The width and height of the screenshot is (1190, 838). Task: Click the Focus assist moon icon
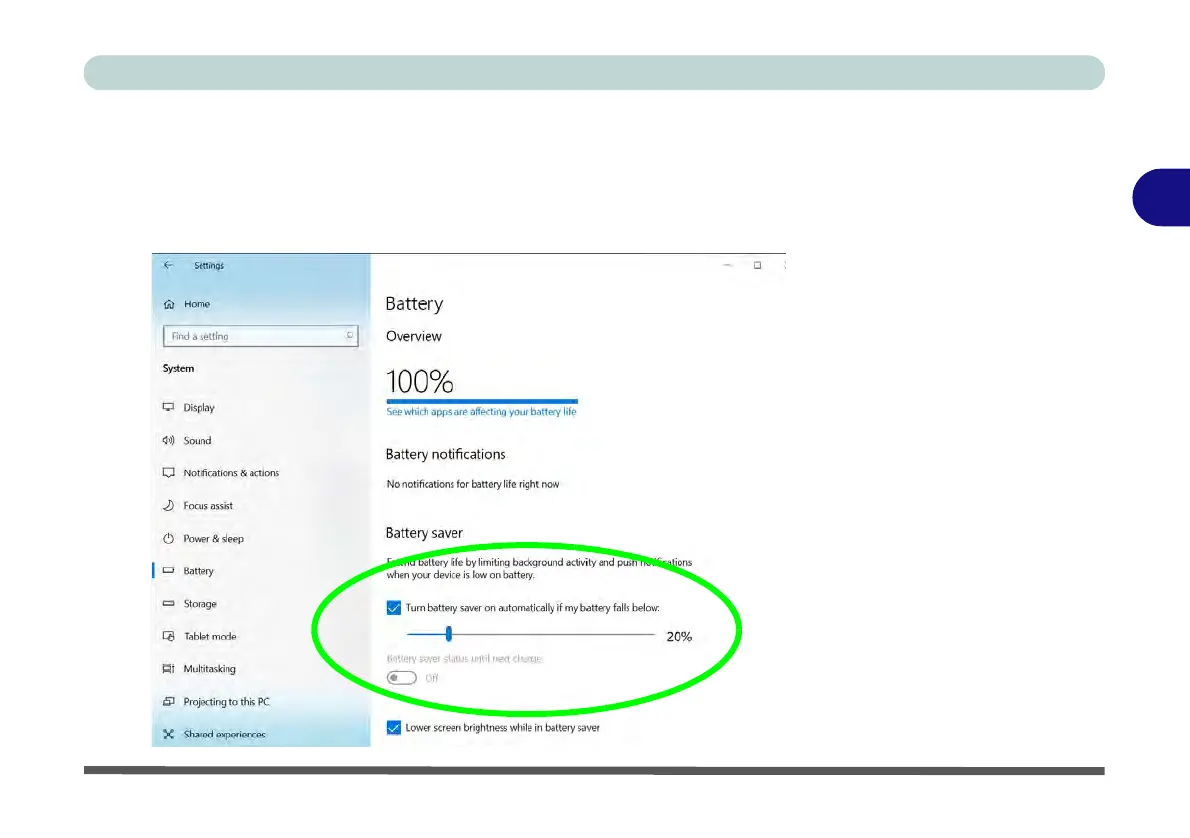168,506
